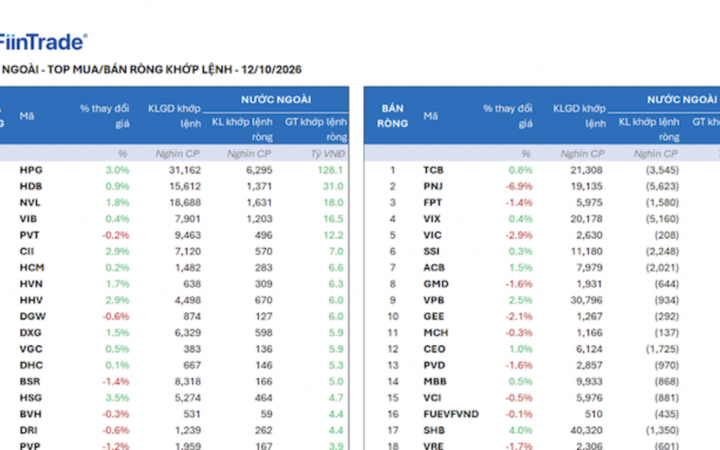
Task: Select the GEE ticker cell
Action: pyautogui.click(x=434, y=316)
